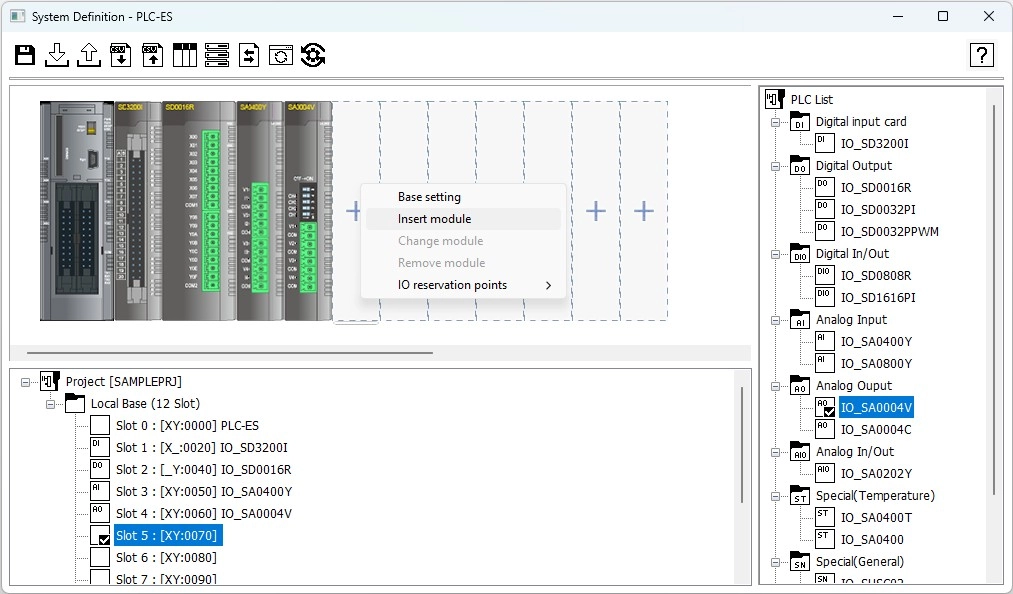The width and height of the screenshot is (1013, 594).
Task: Click the SD0016R module image in rack
Action: pos(199,211)
